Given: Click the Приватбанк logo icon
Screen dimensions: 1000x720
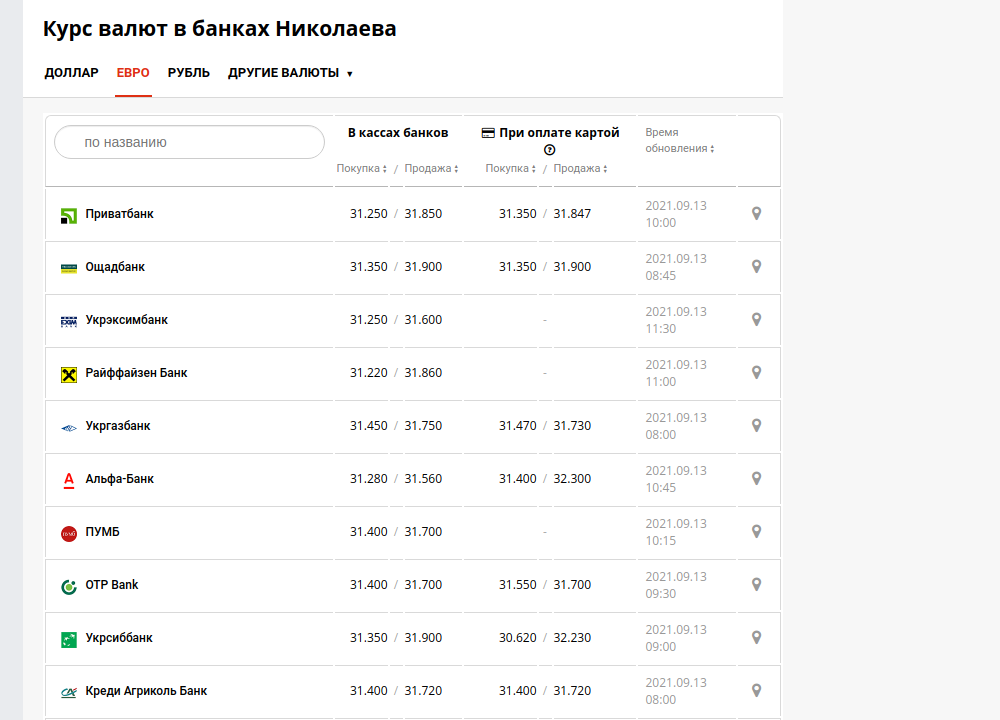Looking at the screenshot, I should [x=69, y=216].
